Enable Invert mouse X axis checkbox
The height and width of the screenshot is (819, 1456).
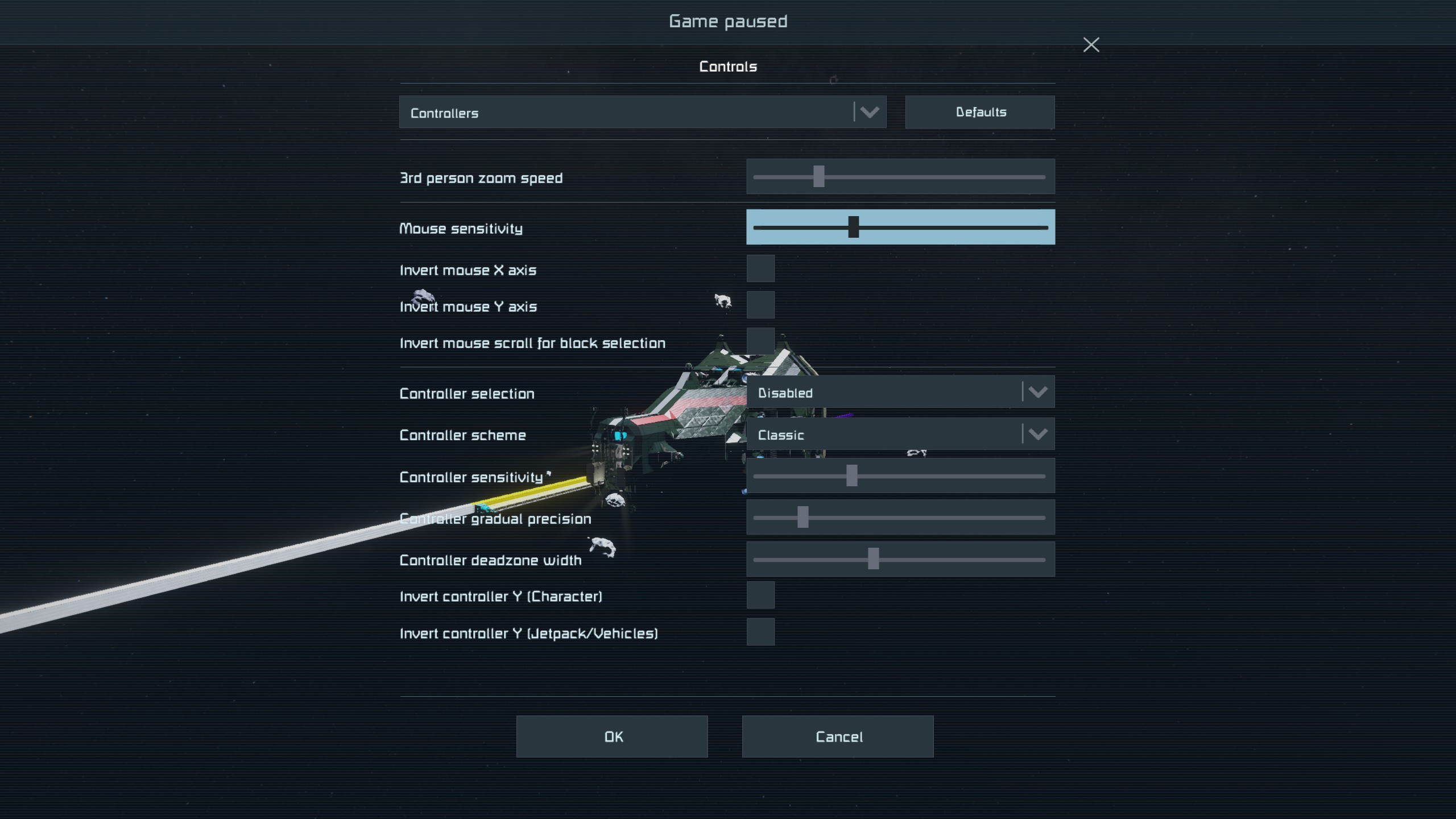(760, 268)
